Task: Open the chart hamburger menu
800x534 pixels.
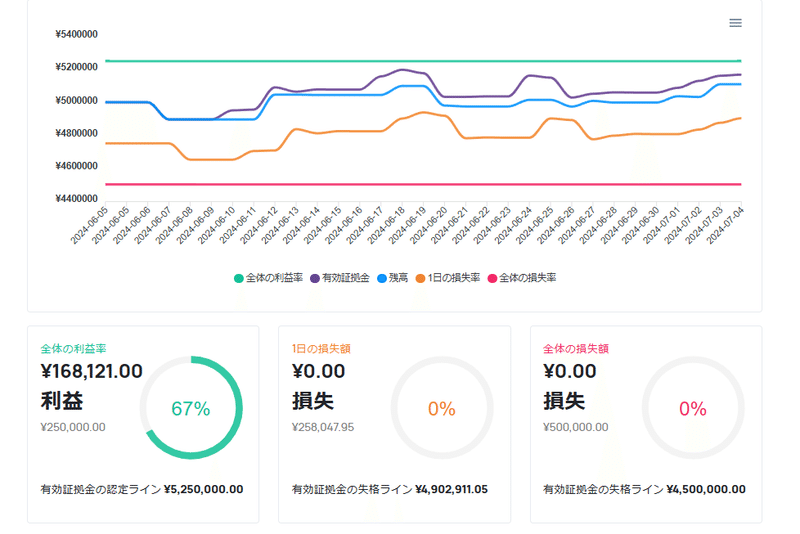Action: click(735, 23)
